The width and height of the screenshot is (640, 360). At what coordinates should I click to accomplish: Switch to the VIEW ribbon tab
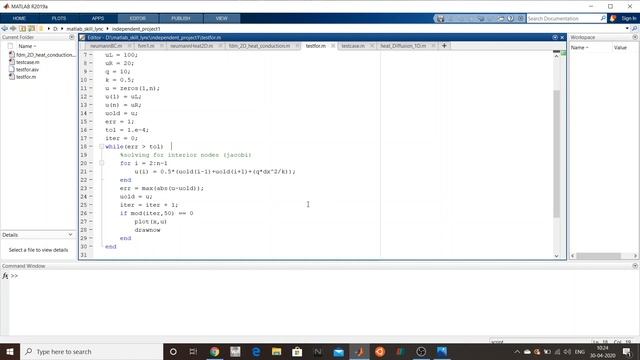tap(222, 18)
